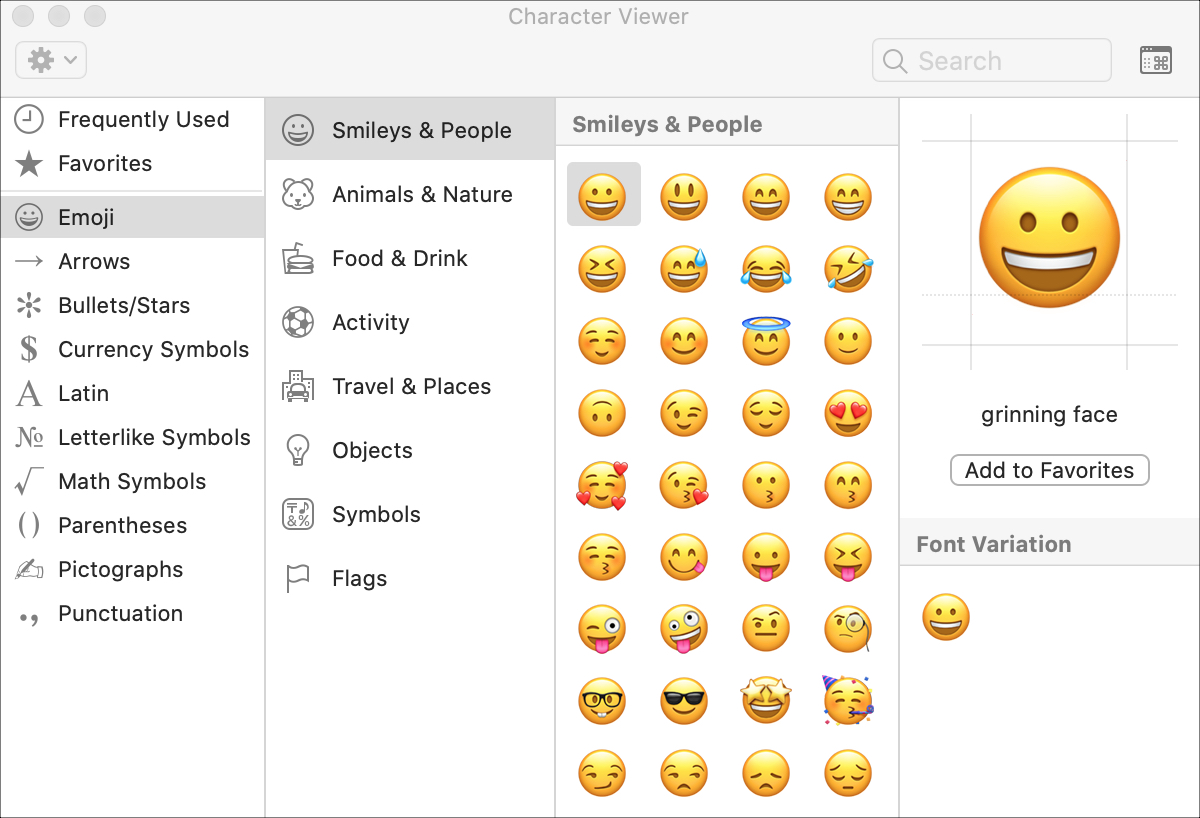Screen dimensions: 1200x818
Task: Open Punctuation category
Action: (x=132, y=613)
